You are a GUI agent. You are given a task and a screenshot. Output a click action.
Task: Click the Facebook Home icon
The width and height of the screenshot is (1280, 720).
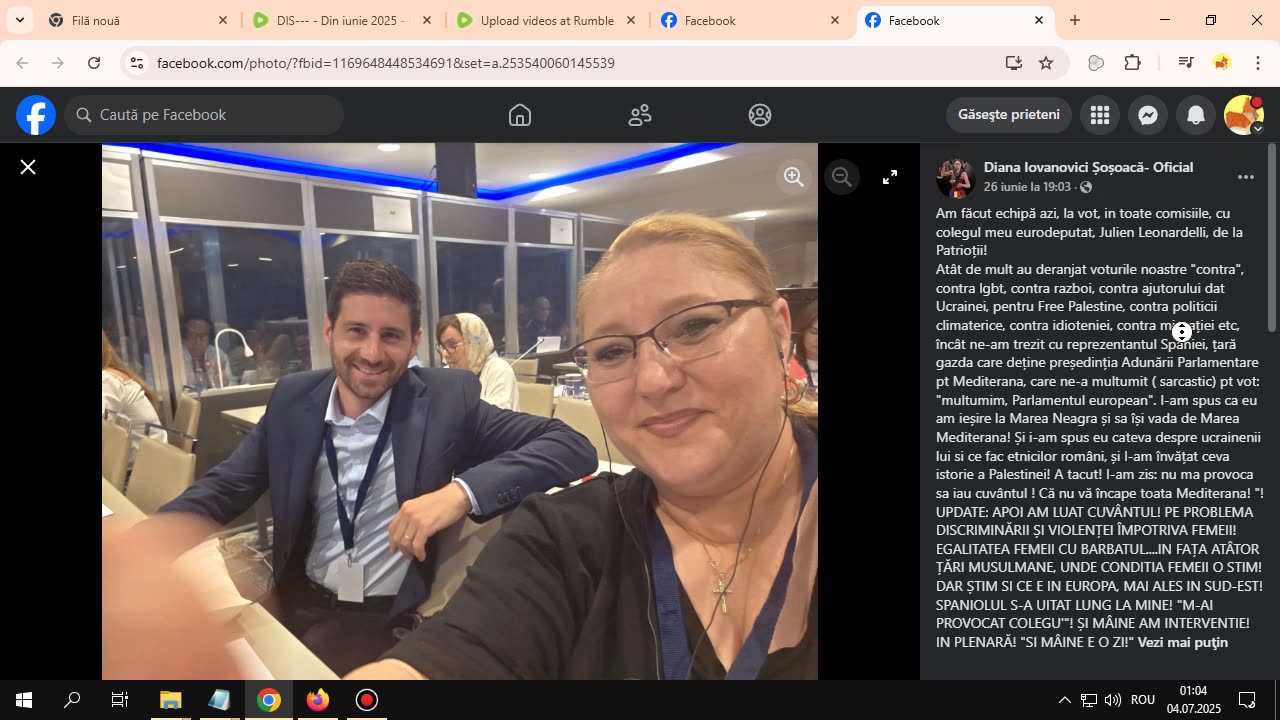[x=520, y=115]
